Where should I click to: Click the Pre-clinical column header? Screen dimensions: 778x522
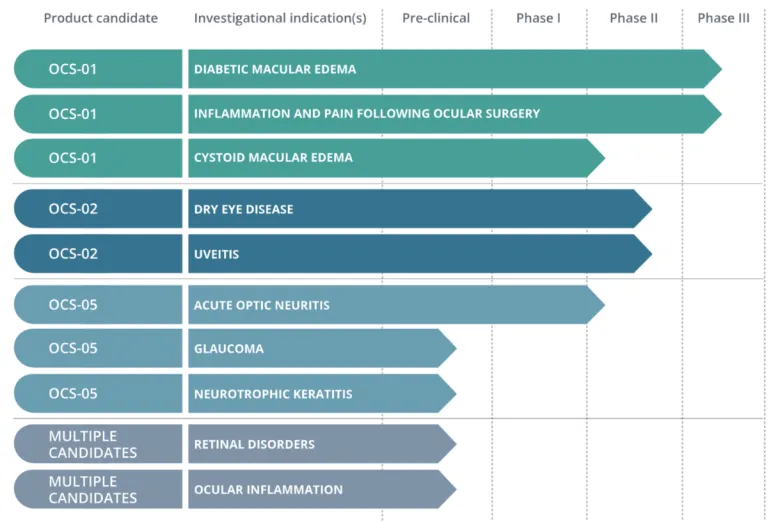click(x=436, y=18)
